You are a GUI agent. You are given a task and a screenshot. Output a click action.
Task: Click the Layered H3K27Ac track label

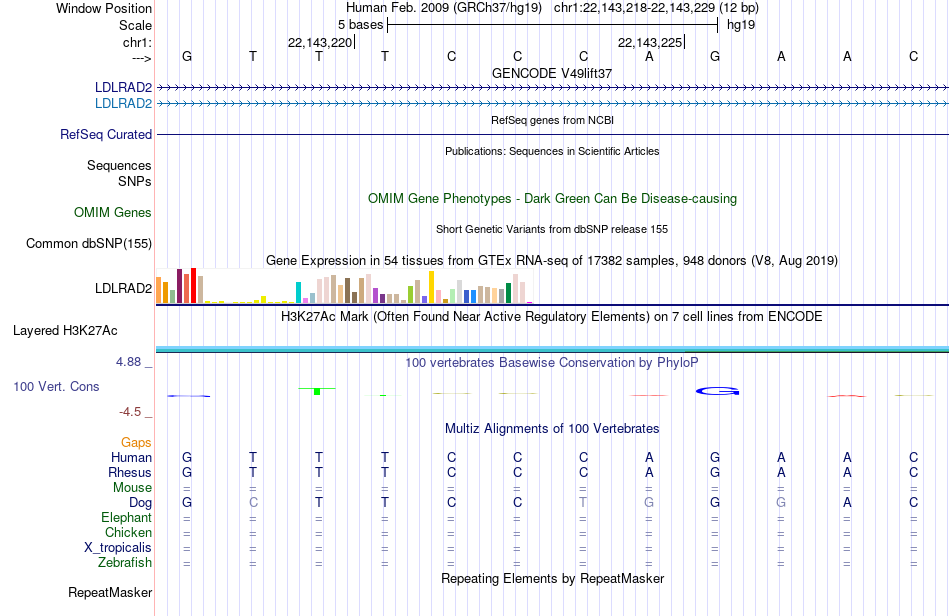pyautogui.click(x=65, y=331)
